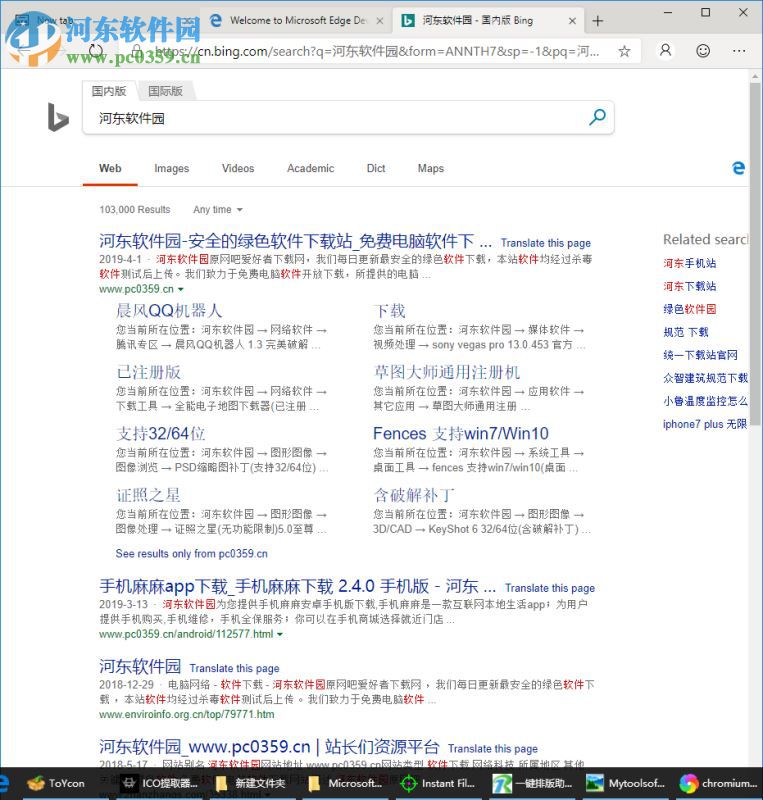
Task: Open the 草图大师通用注册机 sublink
Action: 447,372
